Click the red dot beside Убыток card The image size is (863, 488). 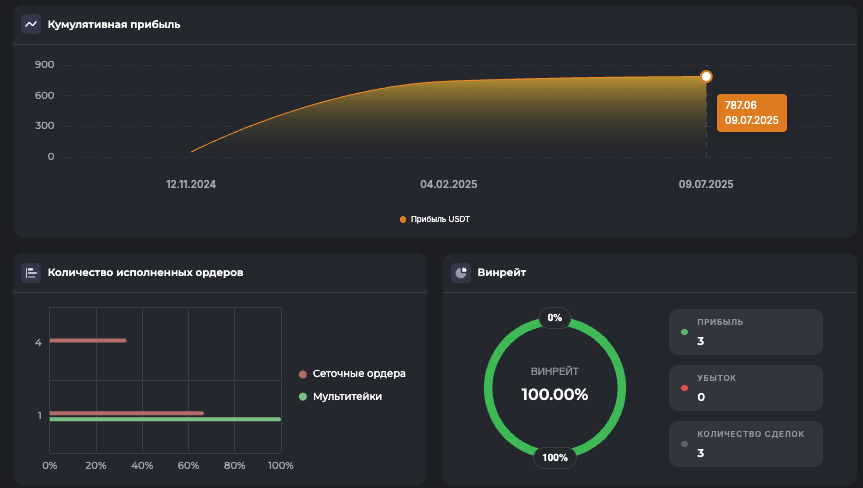point(684,388)
